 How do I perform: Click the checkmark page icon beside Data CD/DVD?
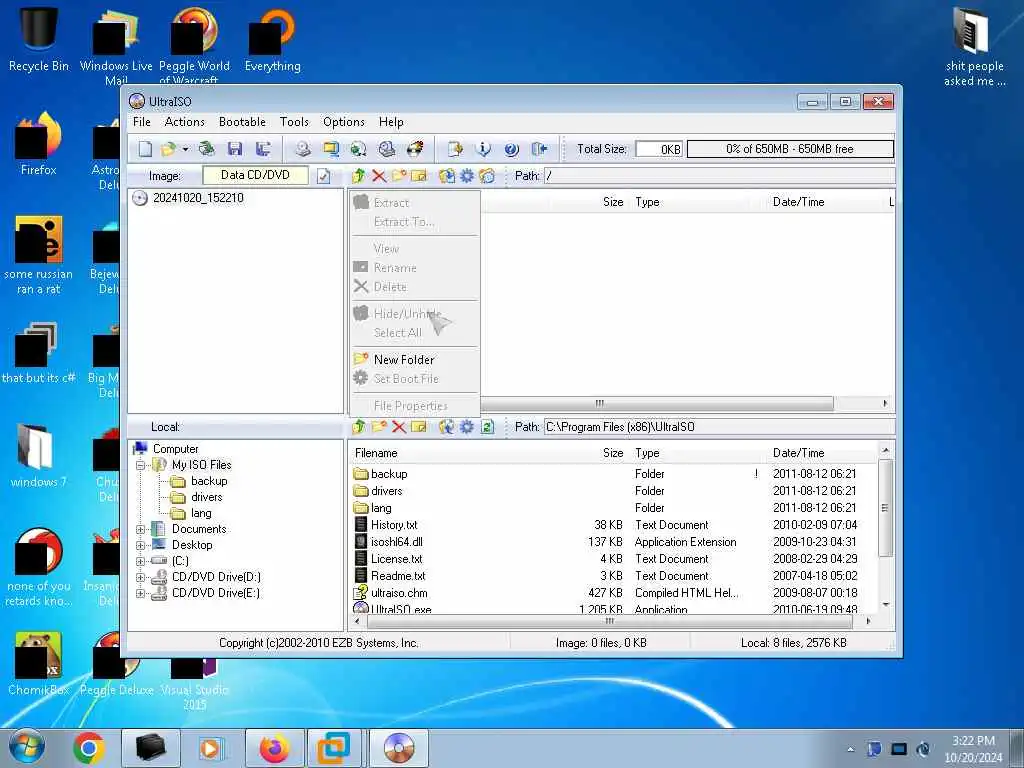click(323, 176)
